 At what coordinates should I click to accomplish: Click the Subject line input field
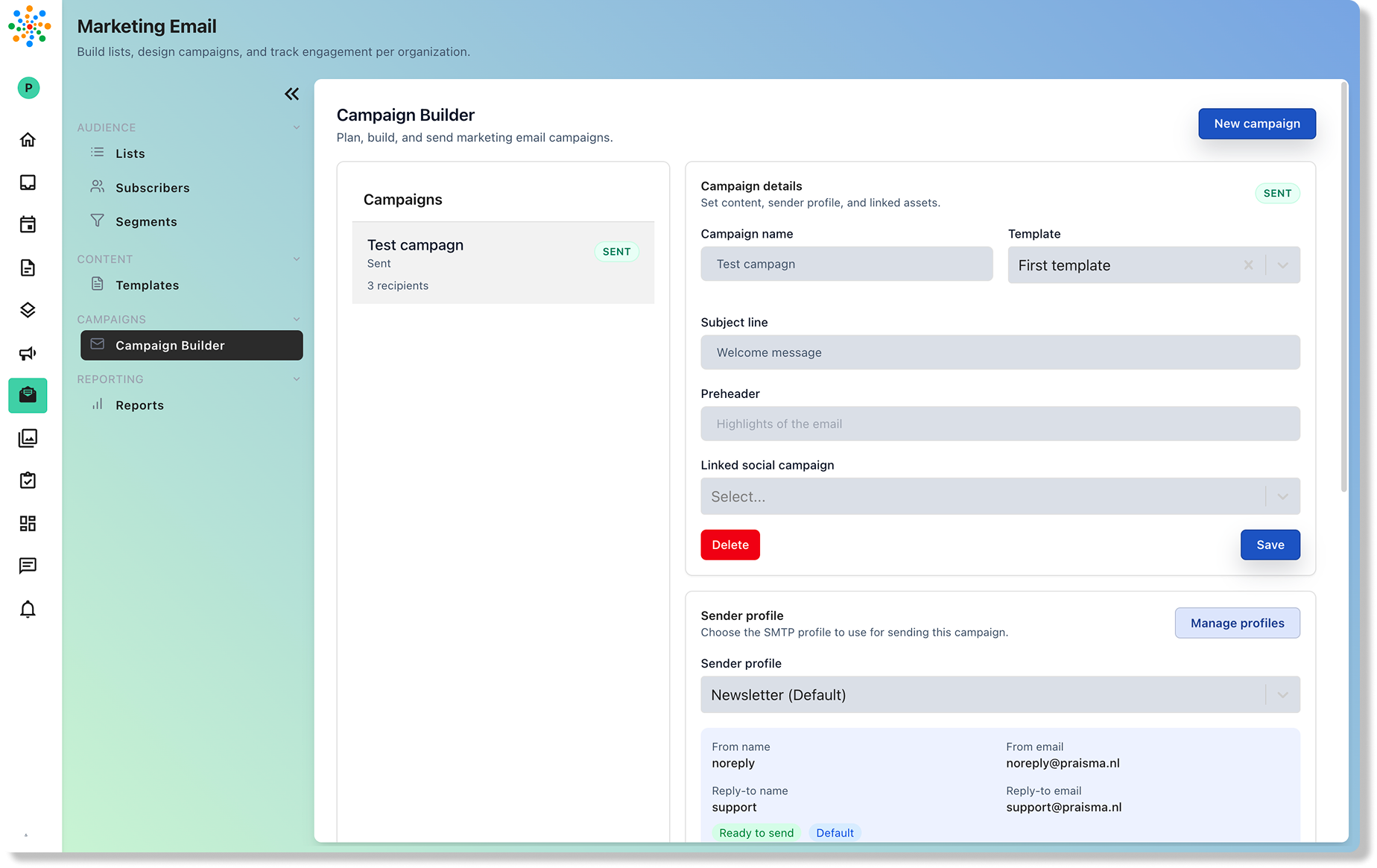coord(1000,352)
